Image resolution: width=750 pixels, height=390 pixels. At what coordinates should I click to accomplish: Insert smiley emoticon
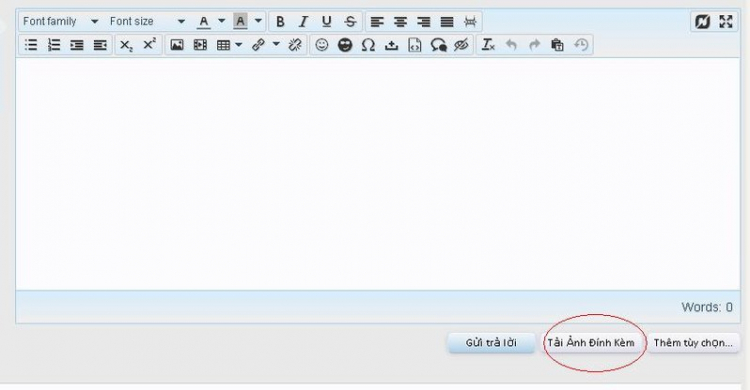click(322, 45)
